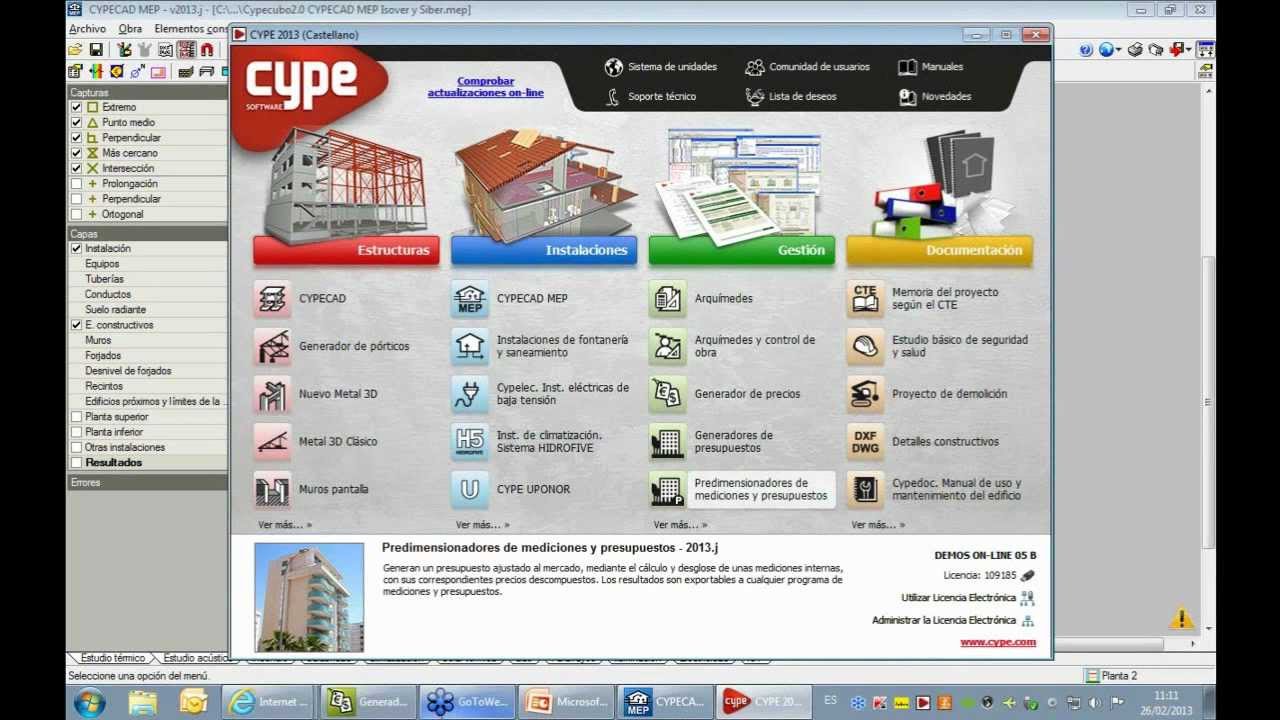Image resolution: width=1280 pixels, height=720 pixels.
Task: Expand Ver más under Estructuras
Action: point(285,525)
